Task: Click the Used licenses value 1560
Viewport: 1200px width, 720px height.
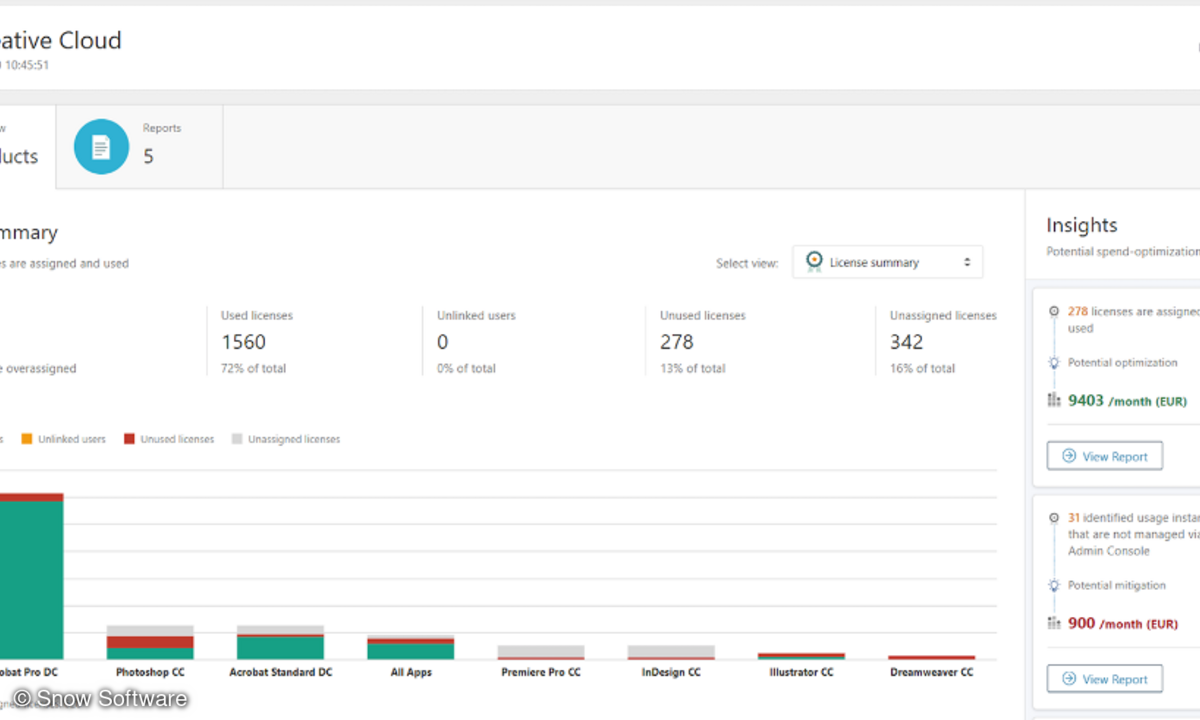Action: click(x=243, y=342)
